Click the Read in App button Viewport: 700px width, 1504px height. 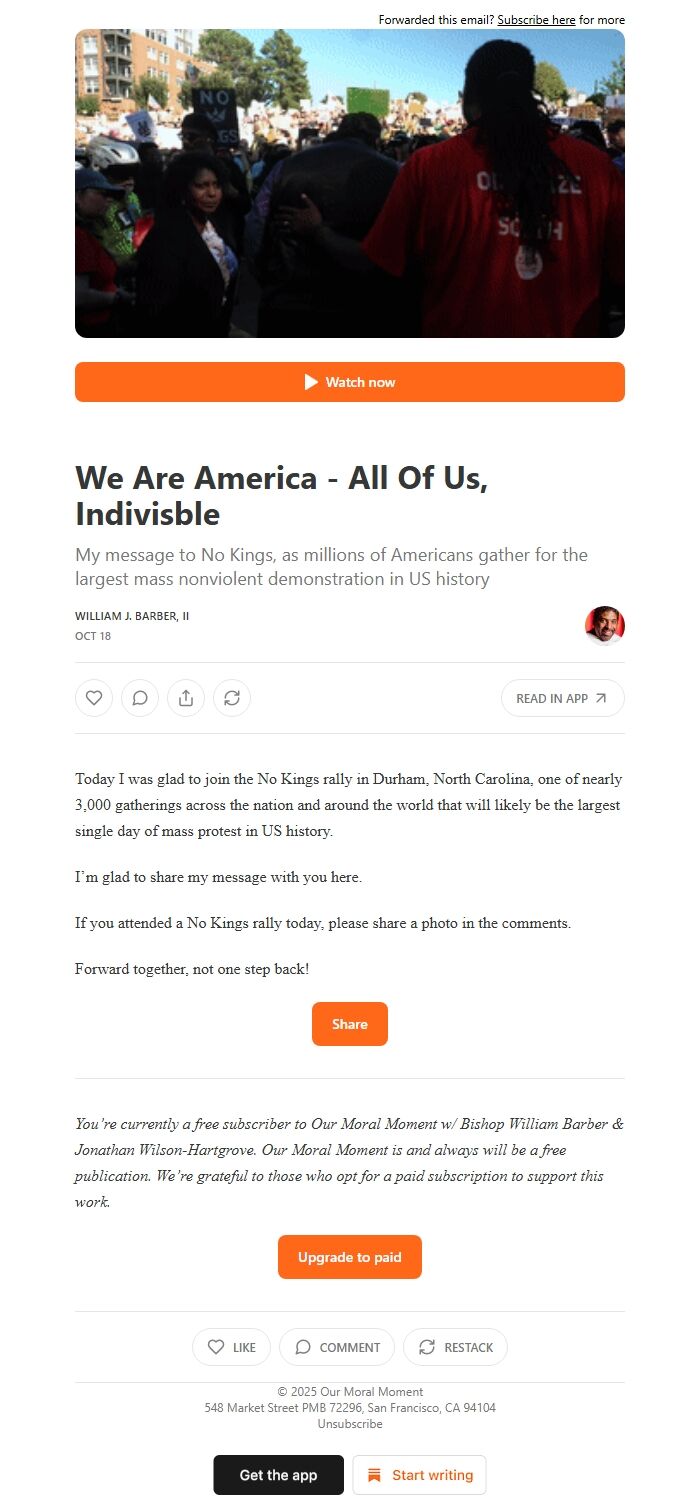coord(562,698)
